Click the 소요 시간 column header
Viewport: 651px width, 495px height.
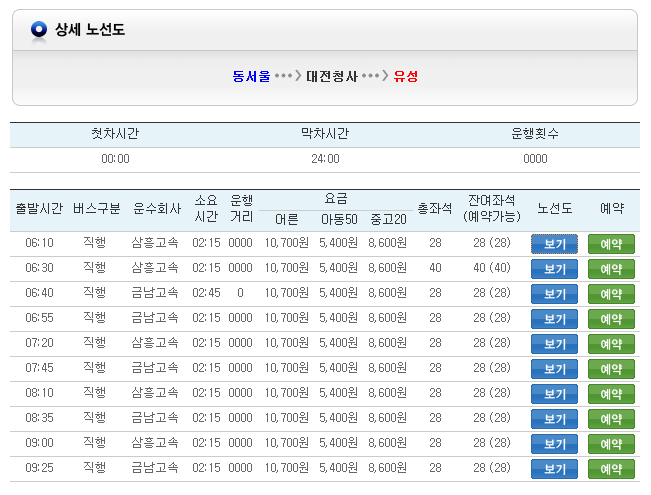pos(206,208)
